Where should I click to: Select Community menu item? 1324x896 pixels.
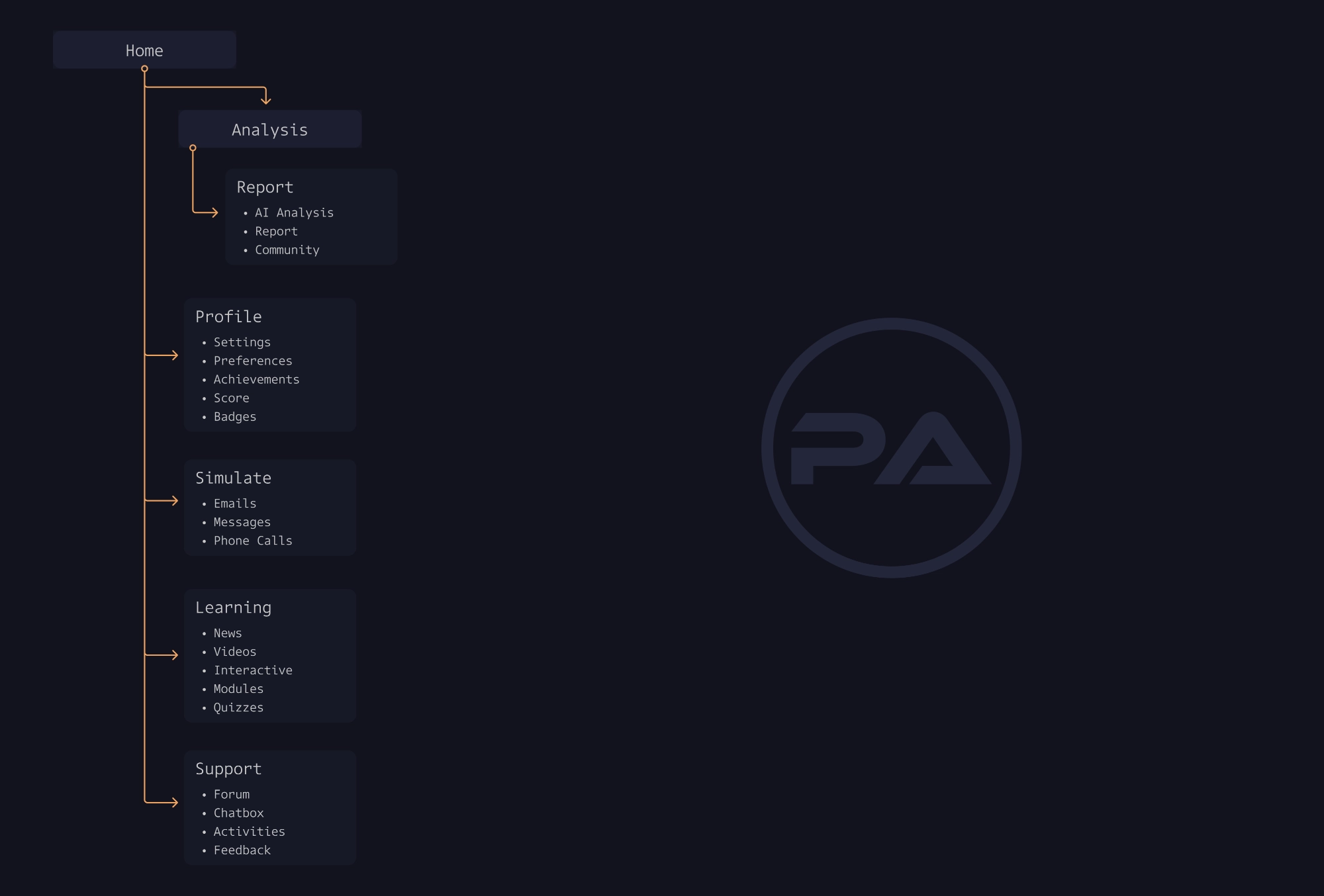point(288,249)
